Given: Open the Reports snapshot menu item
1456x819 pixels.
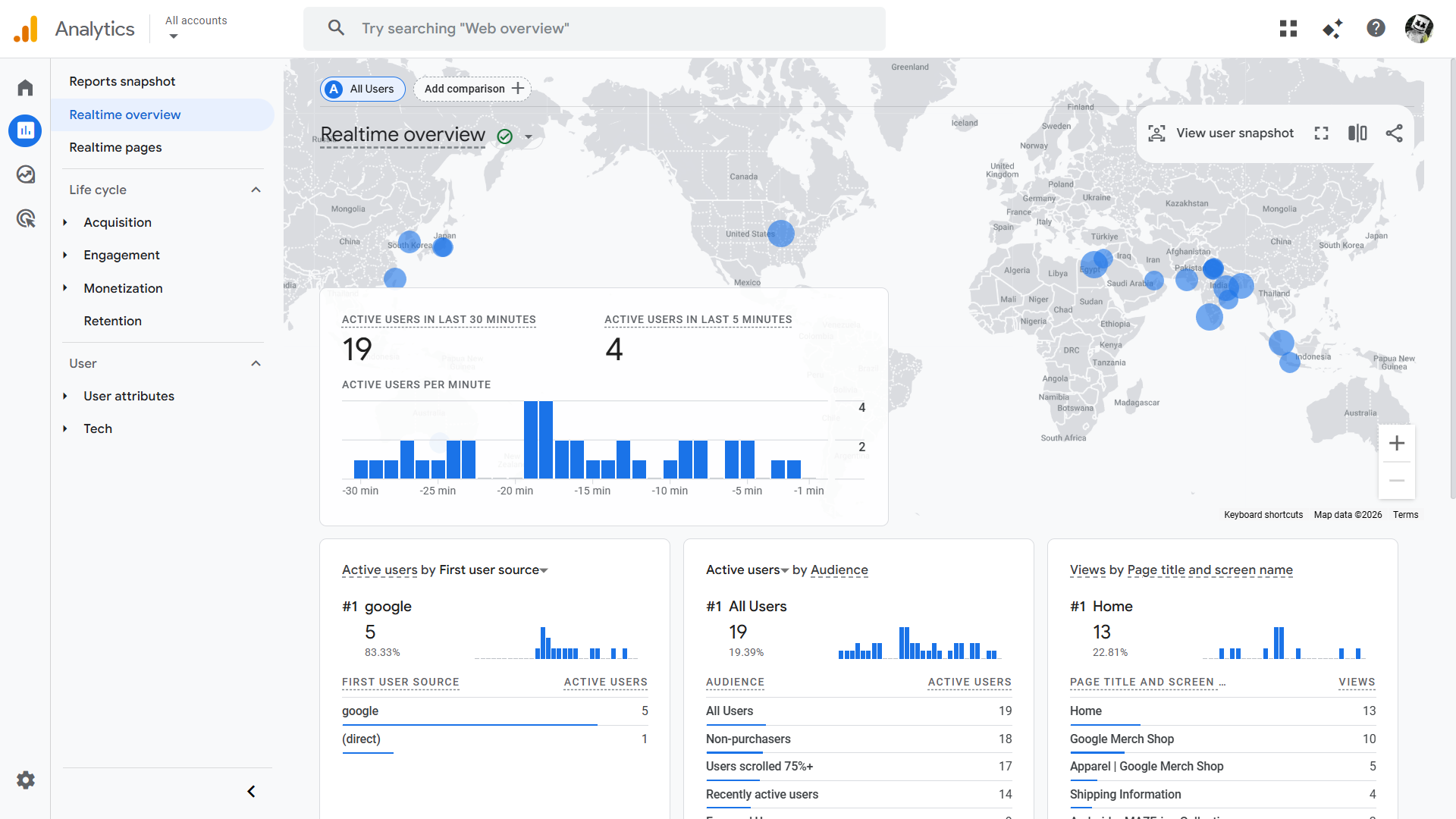Looking at the screenshot, I should pyautogui.click(x=122, y=81).
